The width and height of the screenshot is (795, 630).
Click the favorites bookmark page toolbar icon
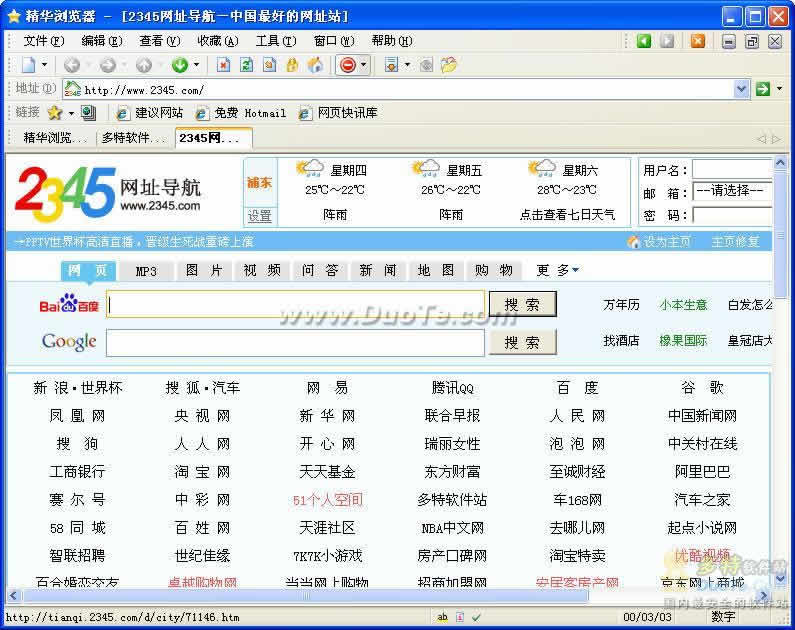pyautogui.click(x=391, y=65)
